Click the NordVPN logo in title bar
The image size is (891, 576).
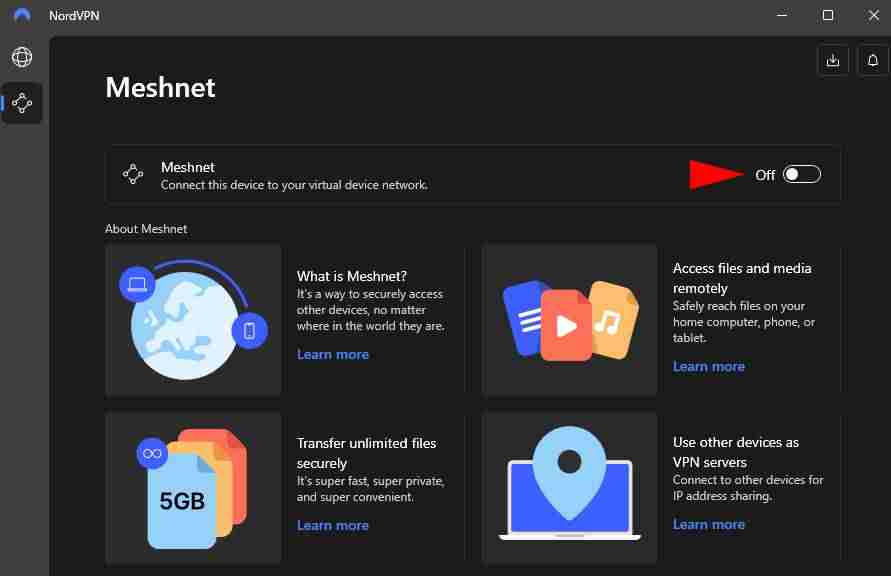22,15
